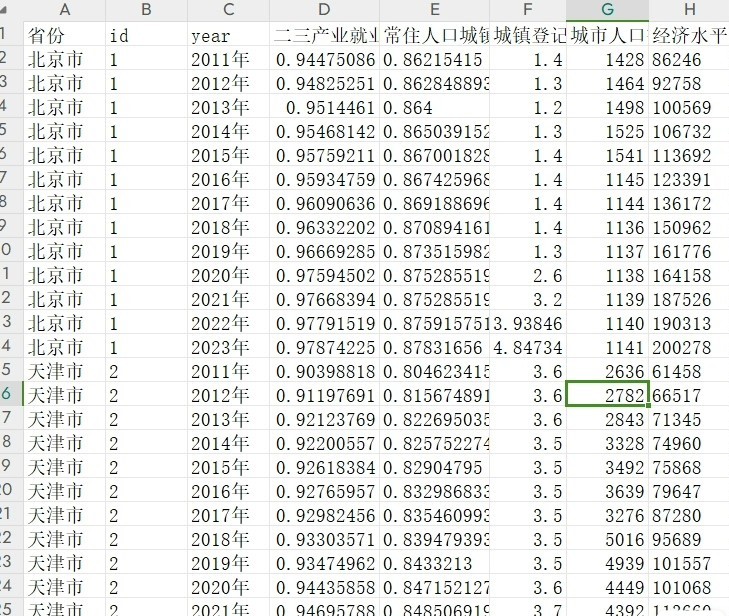Image resolution: width=729 pixels, height=616 pixels.
Task: Select cell with value 101068
Action: click(x=689, y=588)
